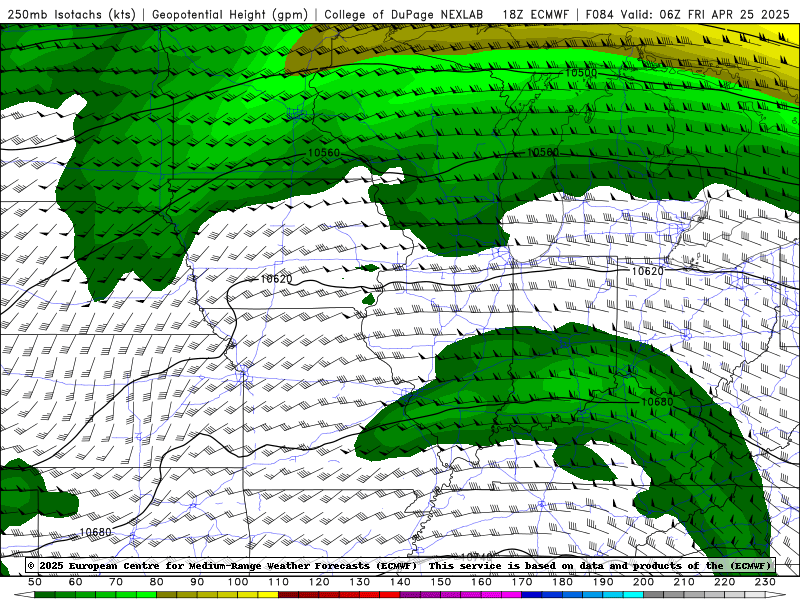Viewport: 800px width, 600px height.
Task: Click the 90 value on the color scale
Action: click(197, 582)
